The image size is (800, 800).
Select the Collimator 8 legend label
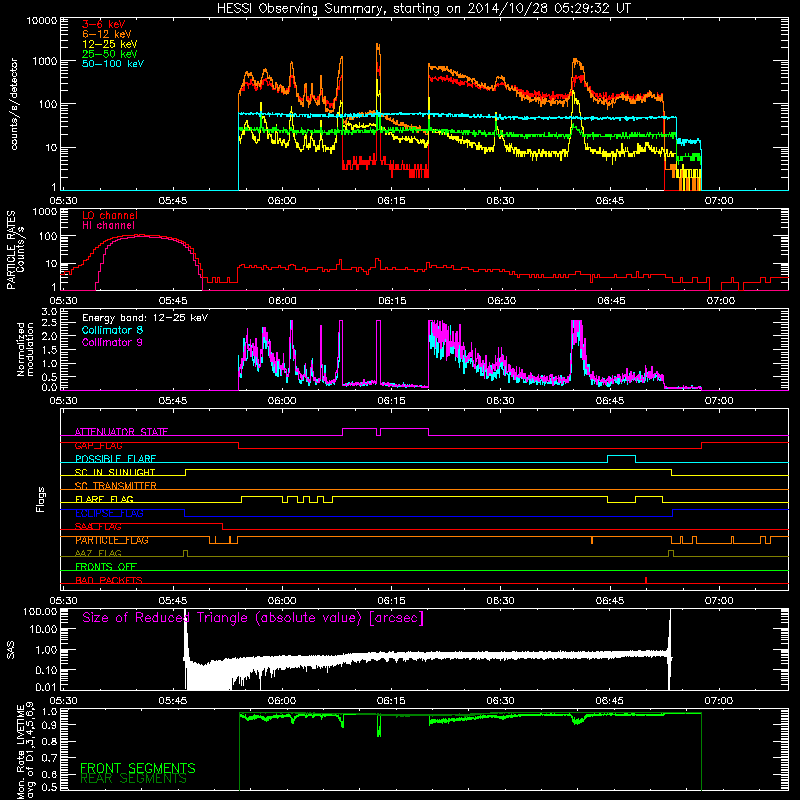[x=112, y=330]
